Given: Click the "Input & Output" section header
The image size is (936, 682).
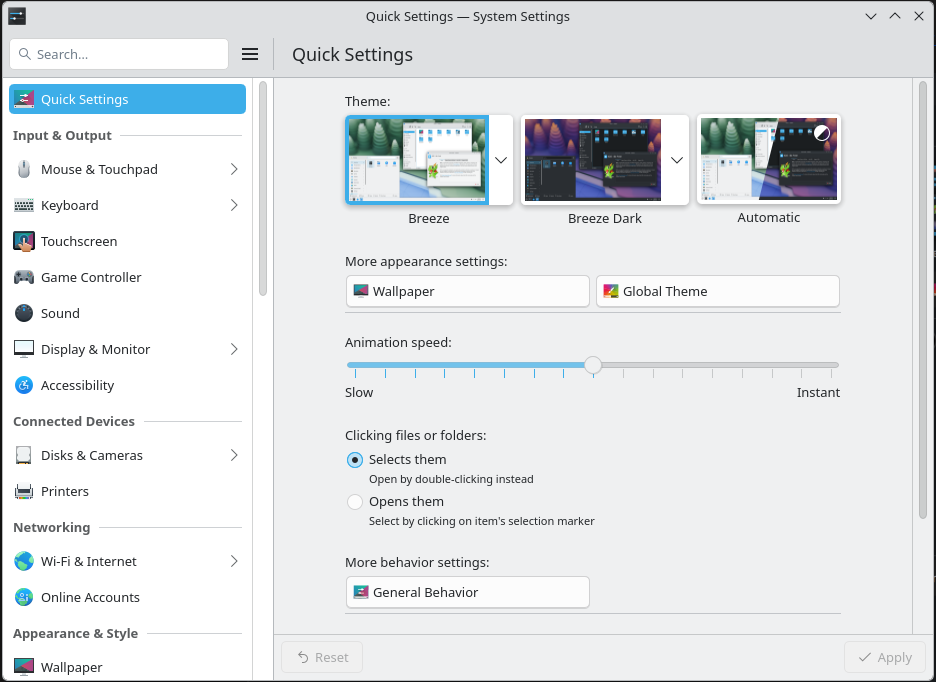Looking at the screenshot, I should 62,136.
